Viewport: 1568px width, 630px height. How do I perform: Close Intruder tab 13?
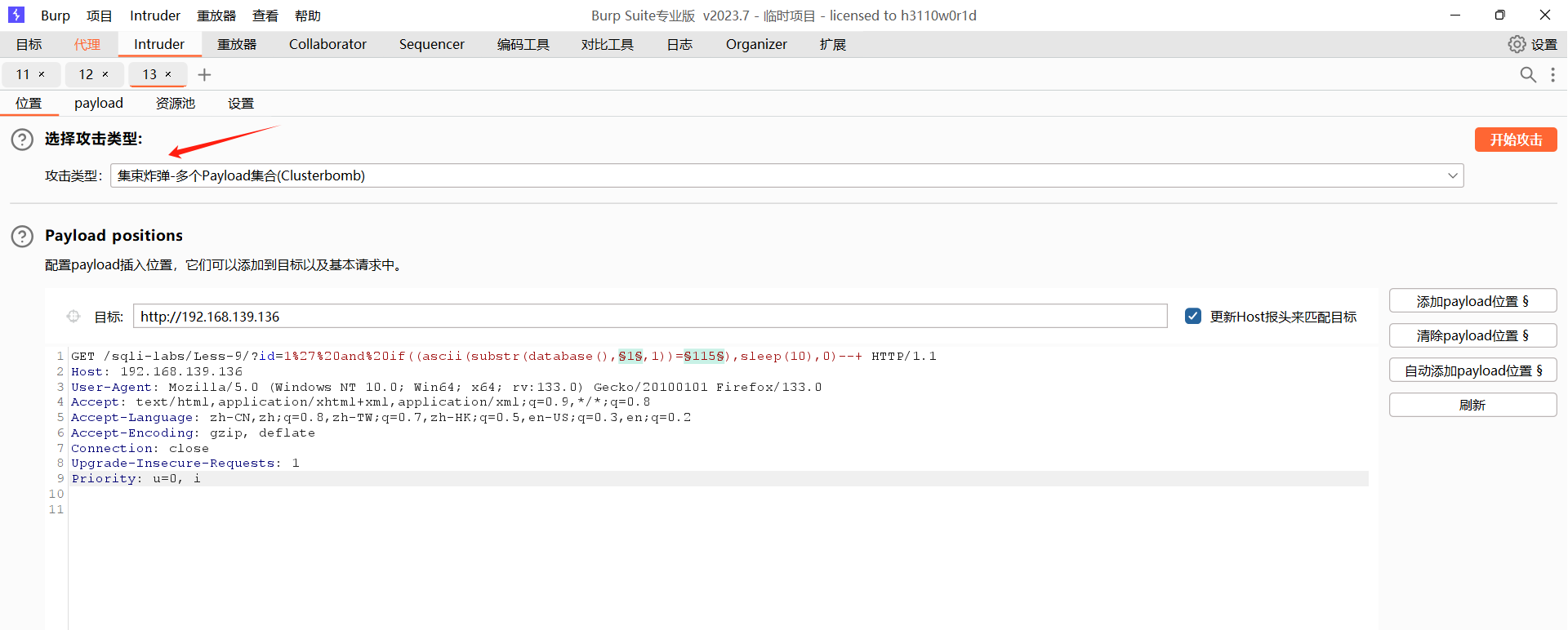click(168, 74)
